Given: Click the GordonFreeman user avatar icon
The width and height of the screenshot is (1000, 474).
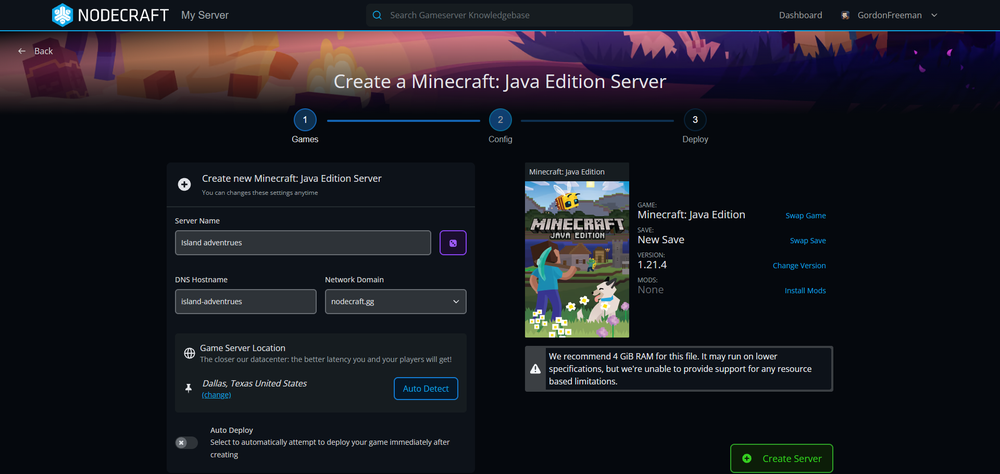Looking at the screenshot, I should pyautogui.click(x=846, y=15).
